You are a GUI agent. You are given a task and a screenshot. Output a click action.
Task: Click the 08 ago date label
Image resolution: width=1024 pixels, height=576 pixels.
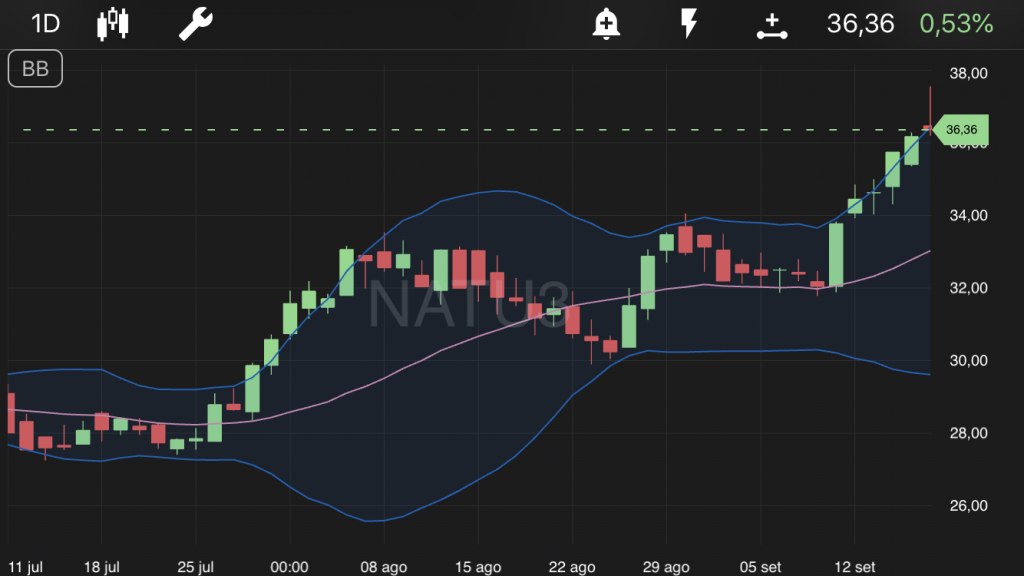coord(384,567)
